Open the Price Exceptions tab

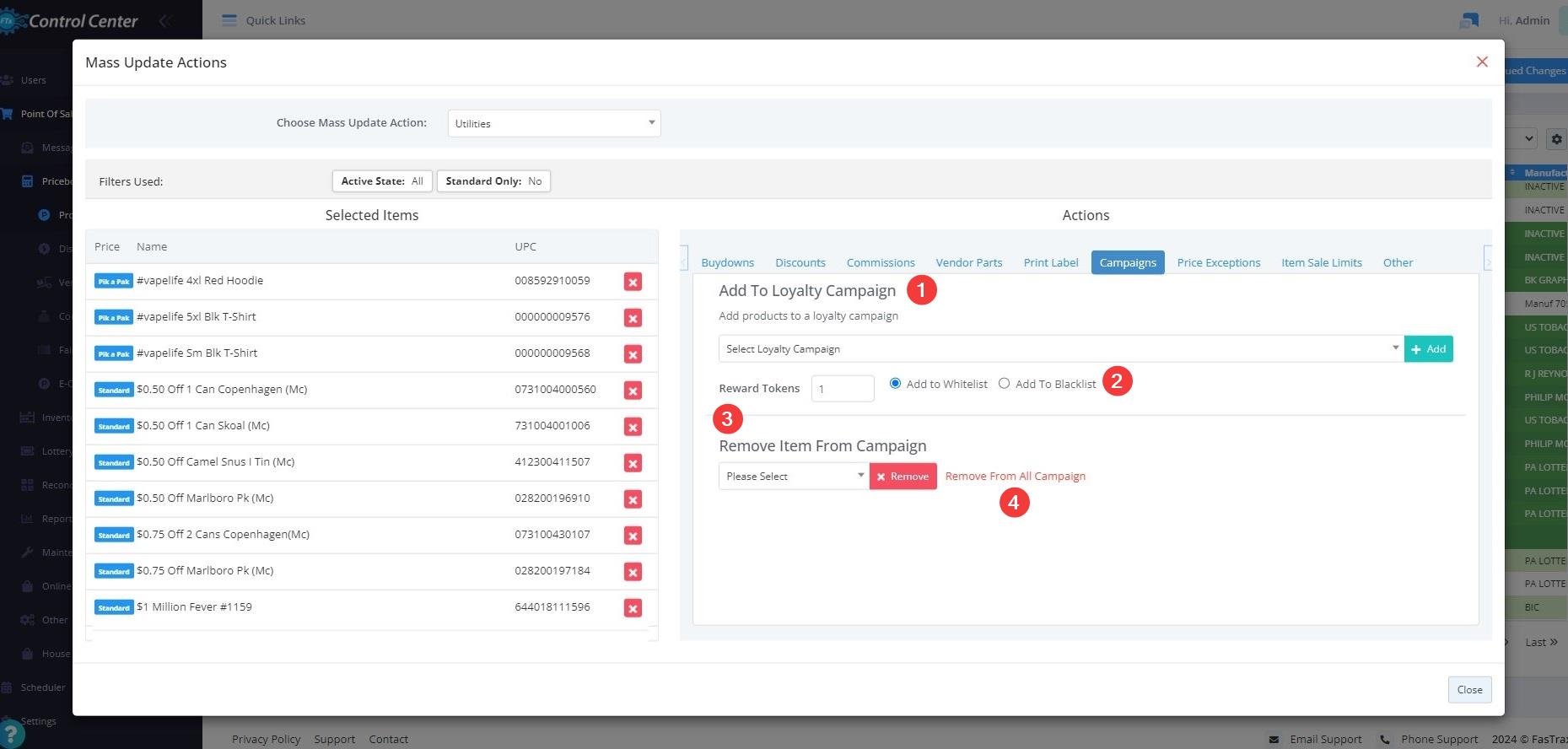1219,263
